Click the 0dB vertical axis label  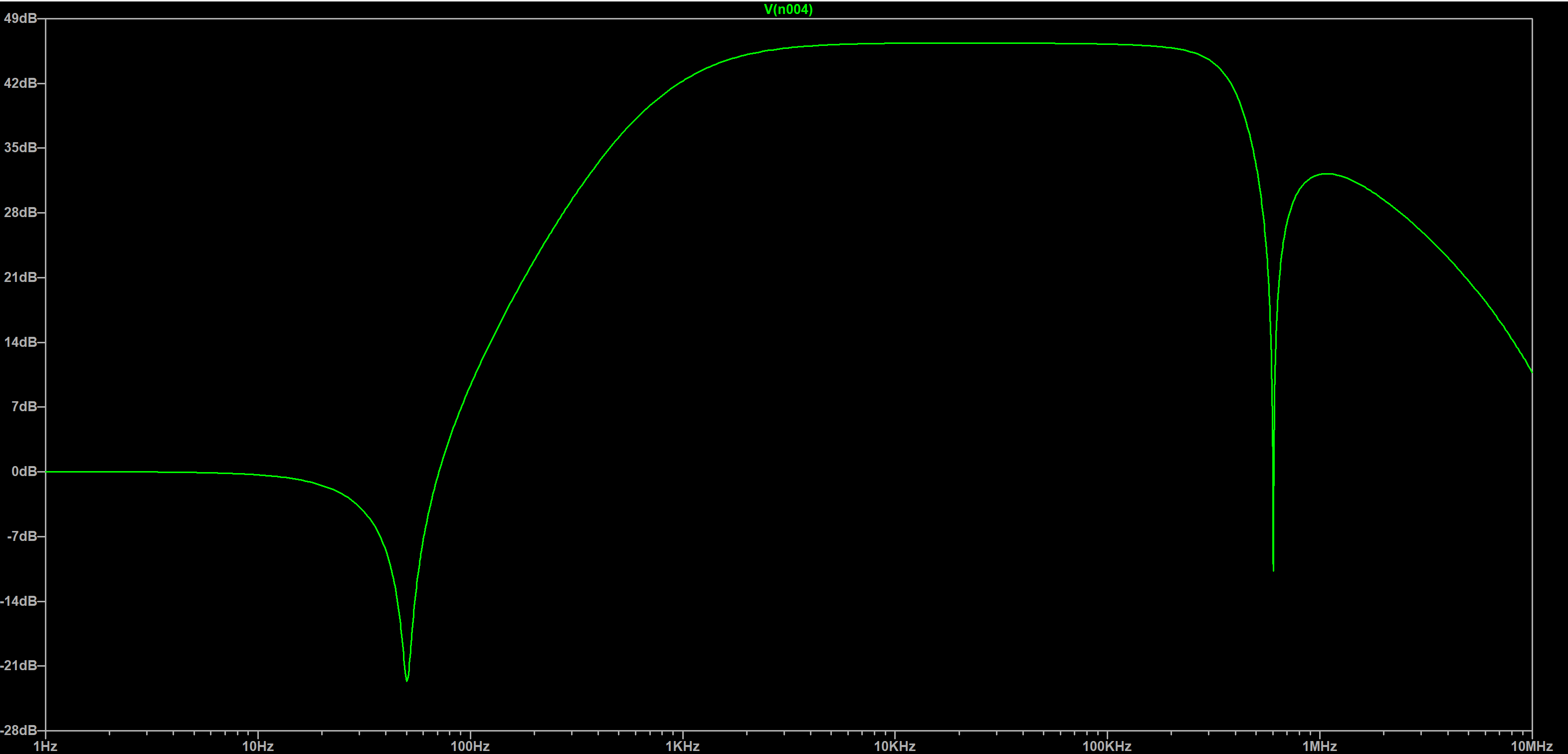tap(24, 472)
